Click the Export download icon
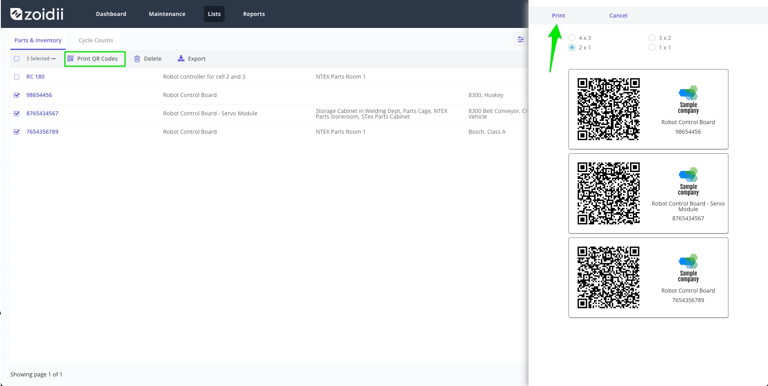768x386 pixels. [181, 58]
